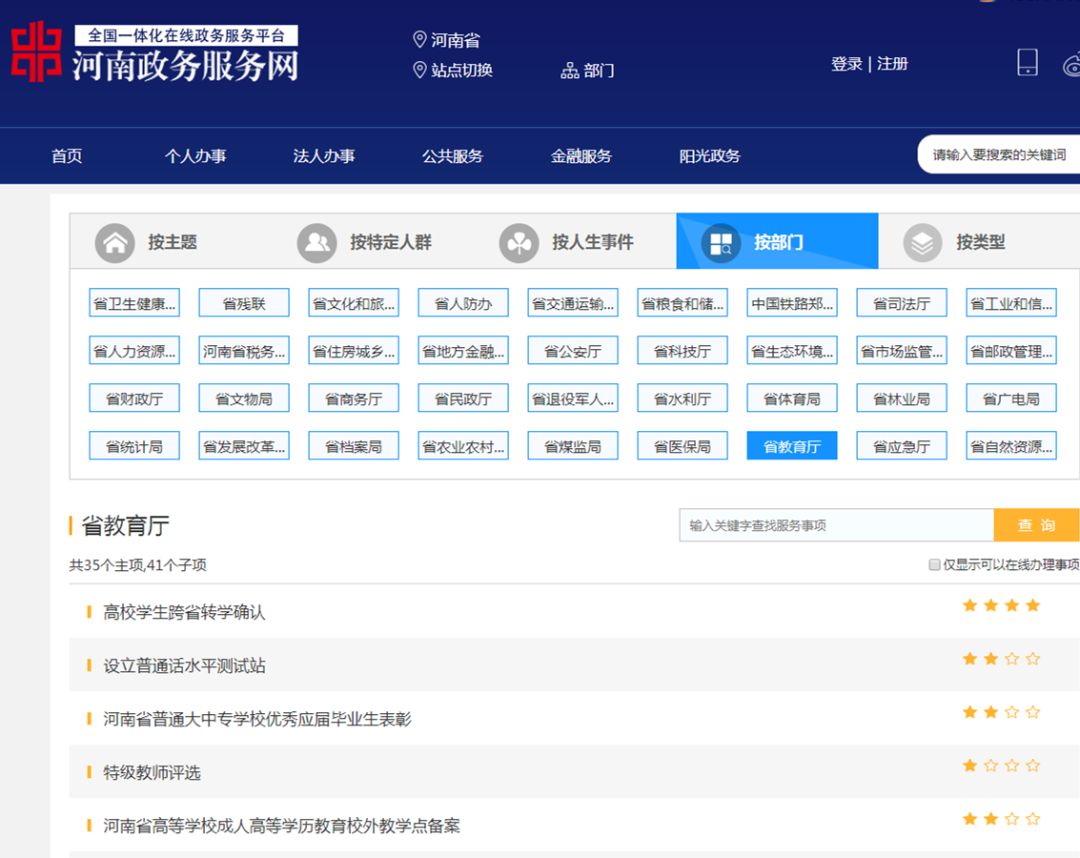Viewport: 1080px width, 858px height.
Task: Click the 输入关键字查找服务事项 input field
Action: coord(836,525)
